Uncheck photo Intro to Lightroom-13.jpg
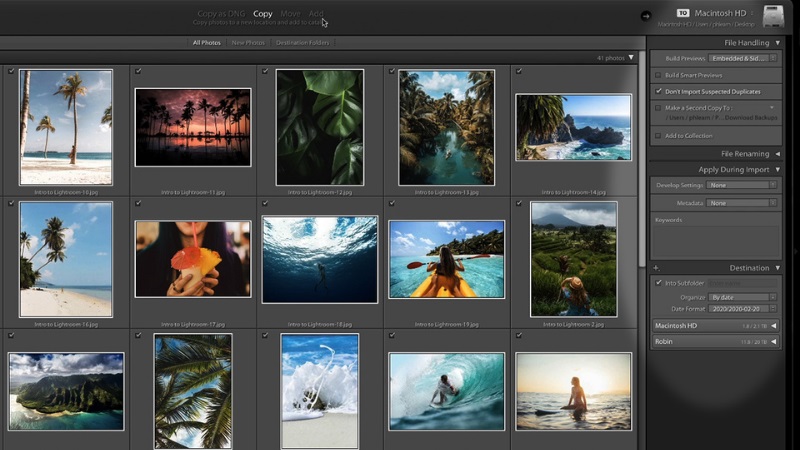 click(392, 71)
